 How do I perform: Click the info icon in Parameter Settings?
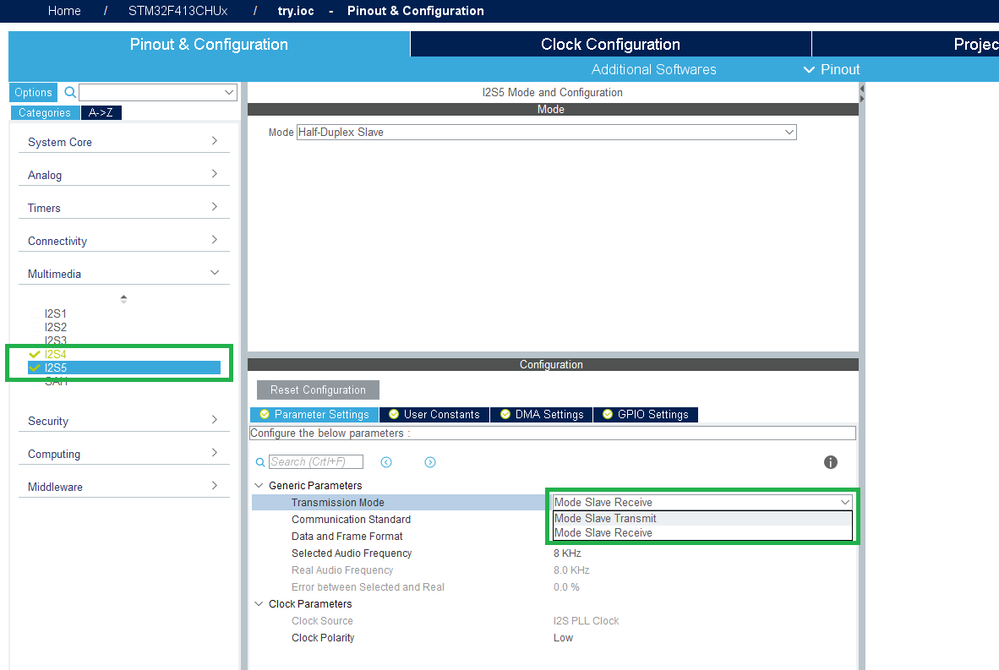(x=830, y=462)
